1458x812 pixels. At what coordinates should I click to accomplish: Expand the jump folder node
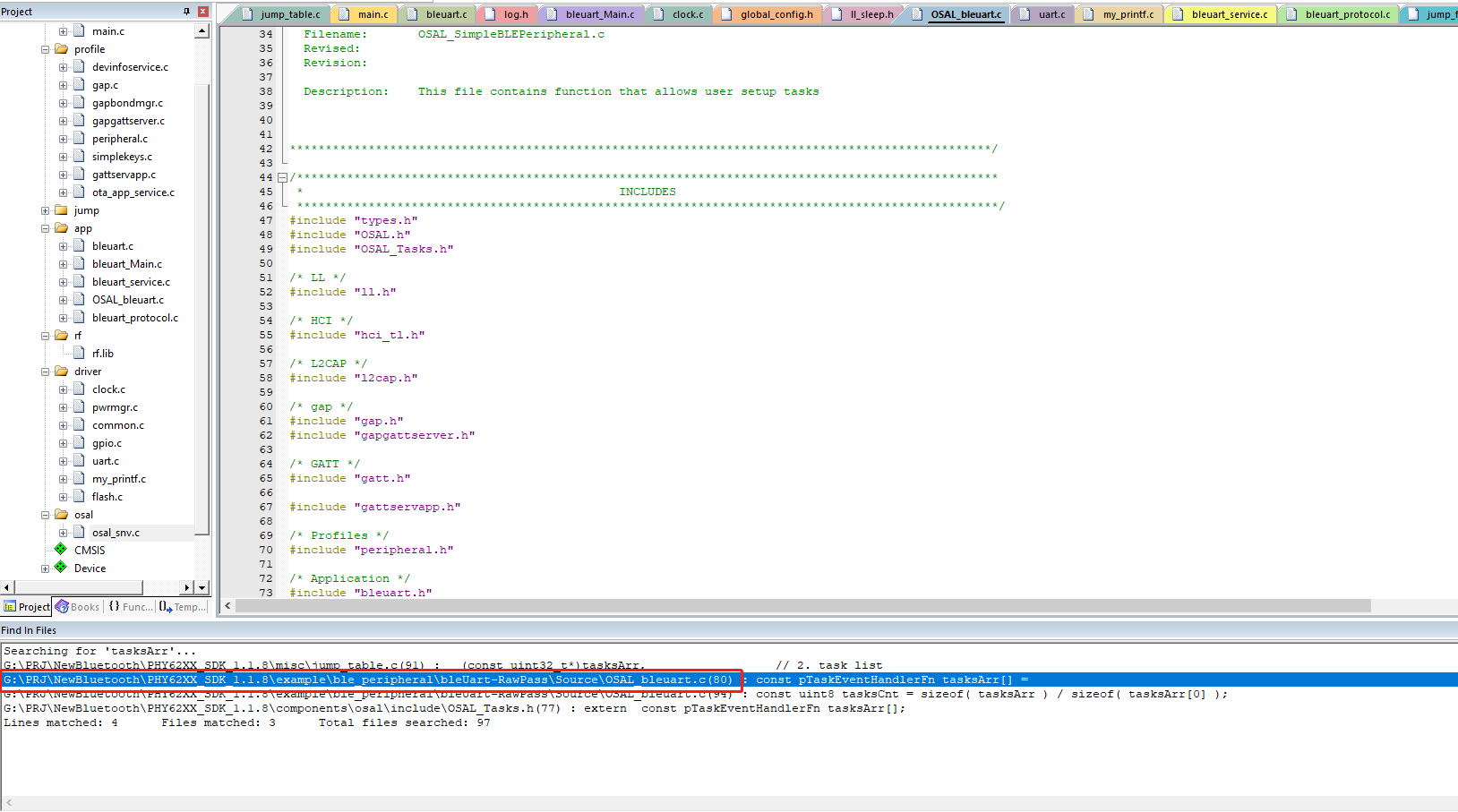(46, 210)
